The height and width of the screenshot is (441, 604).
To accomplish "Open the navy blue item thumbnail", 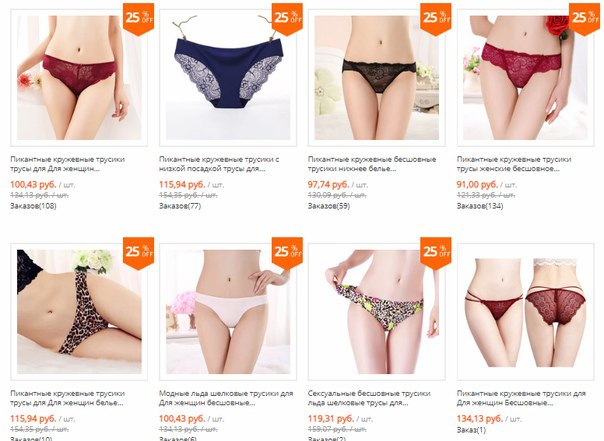I will click(228, 78).
